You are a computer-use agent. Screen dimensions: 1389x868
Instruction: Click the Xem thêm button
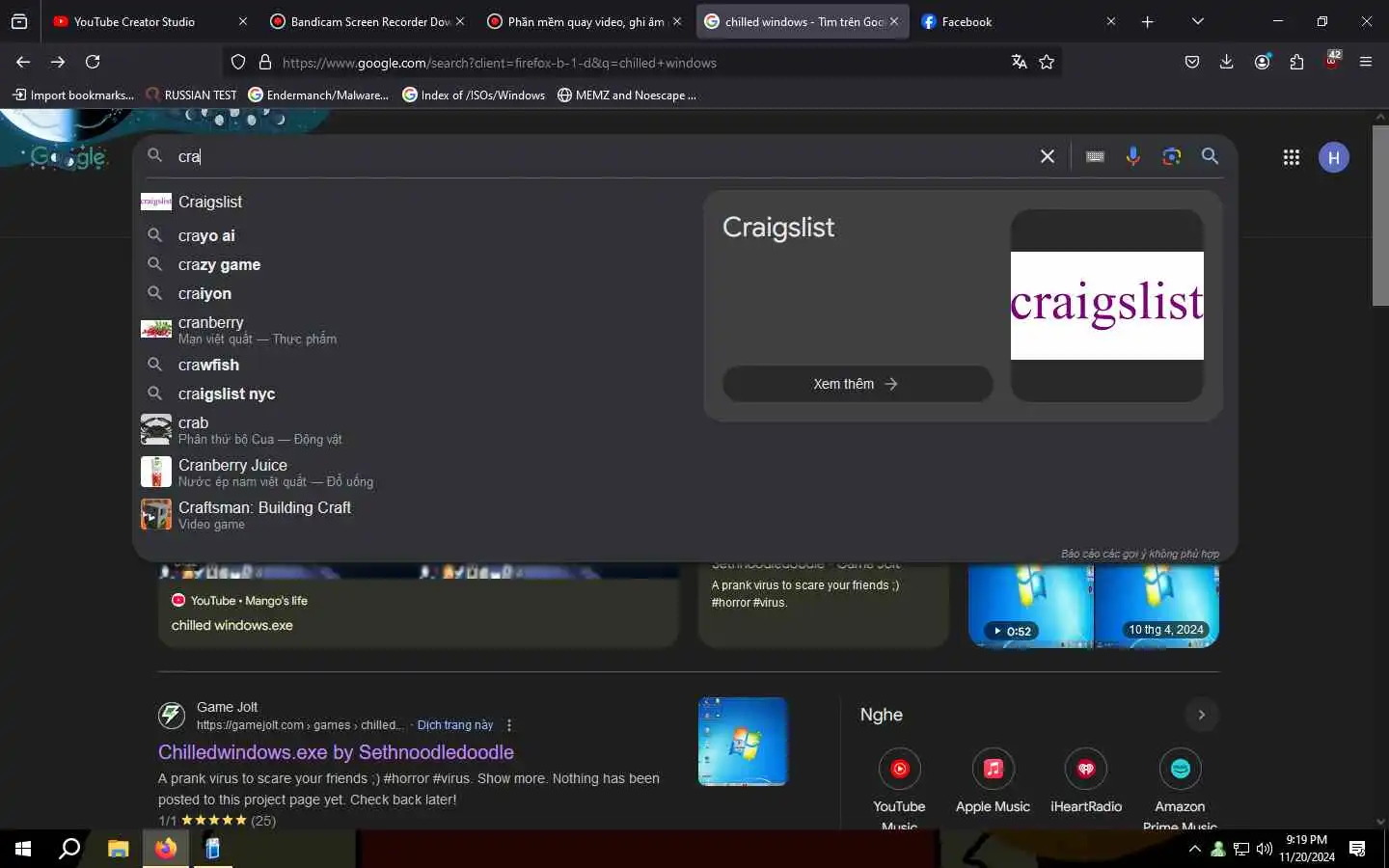[858, 384]
